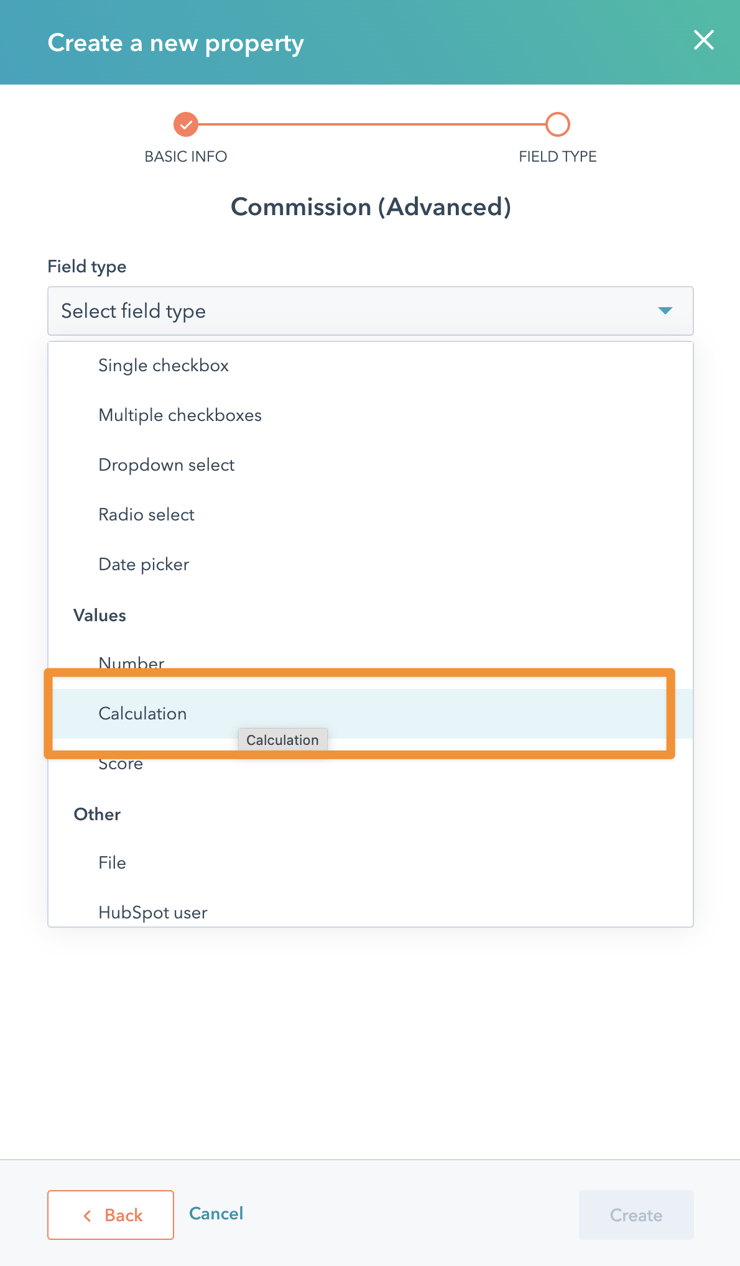Click the Back button
The image size is (740, 1266).
(110, 1215)
